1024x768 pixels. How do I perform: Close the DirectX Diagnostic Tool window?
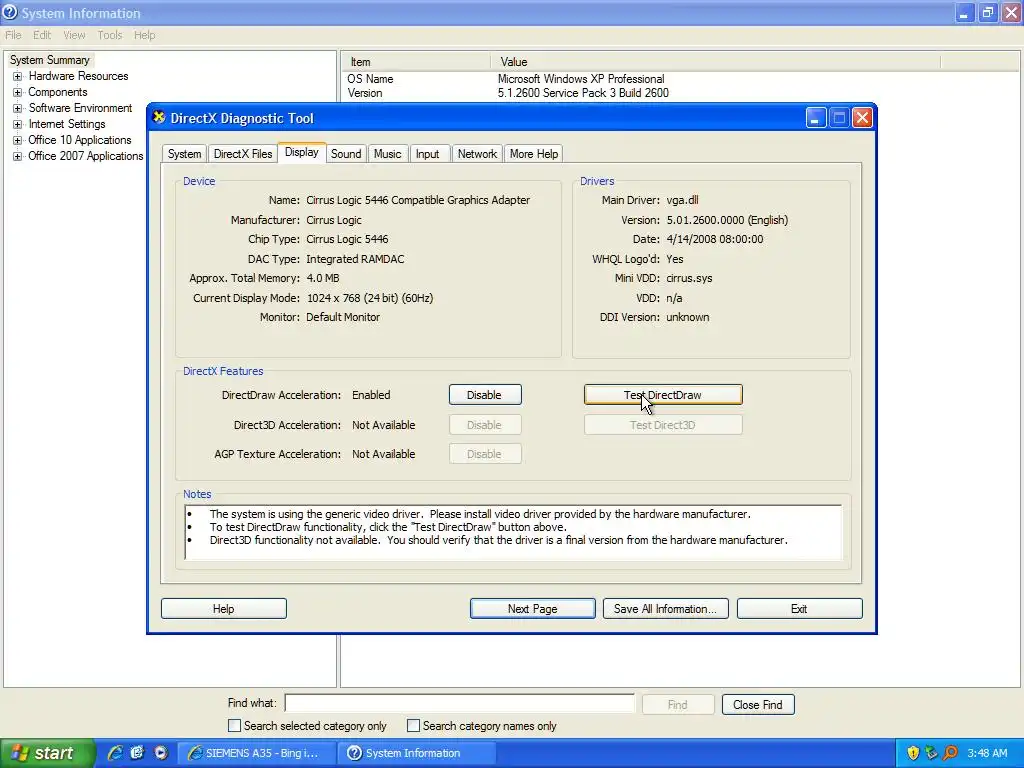862,118
